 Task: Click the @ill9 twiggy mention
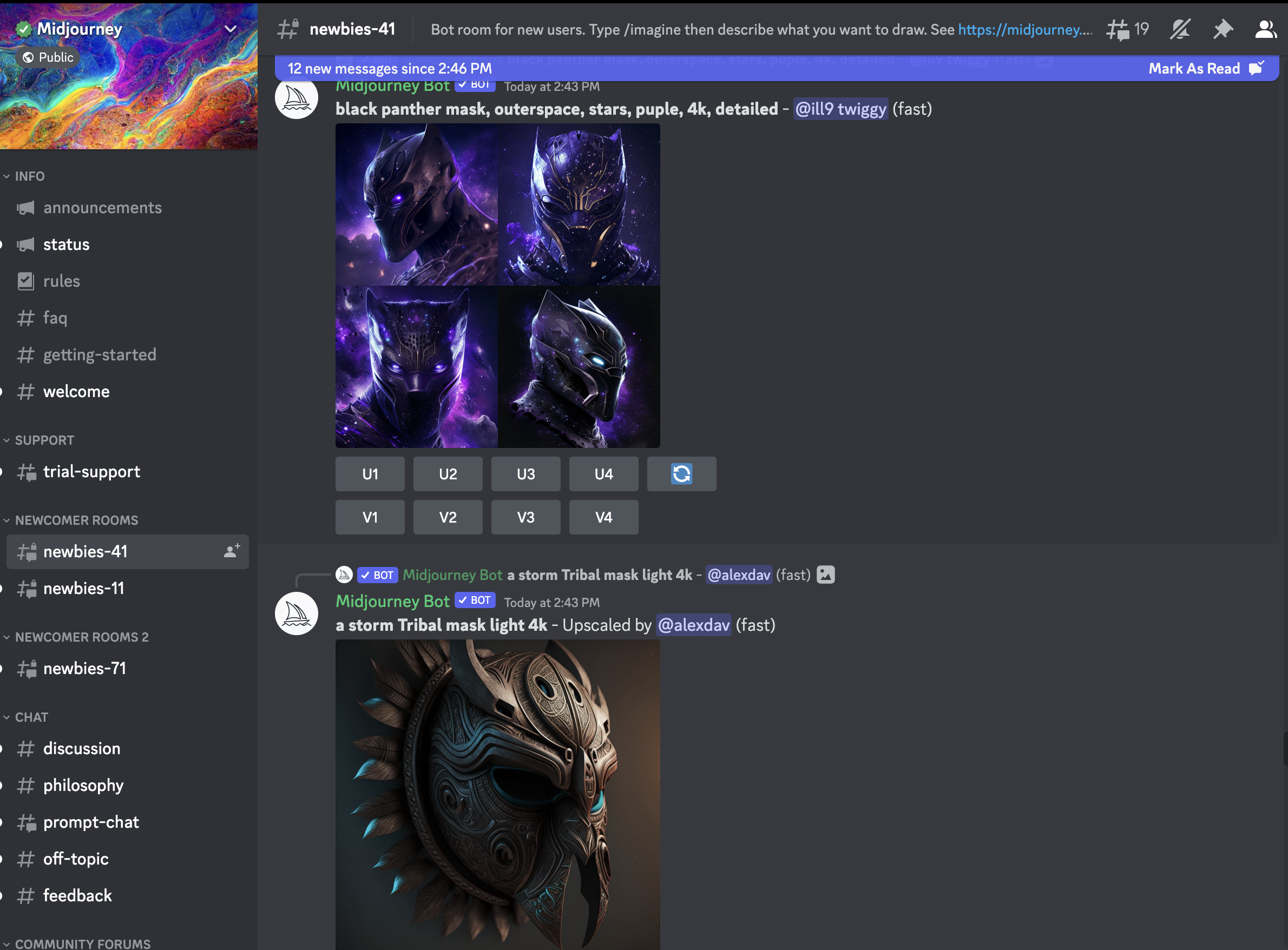pos(840,109)
